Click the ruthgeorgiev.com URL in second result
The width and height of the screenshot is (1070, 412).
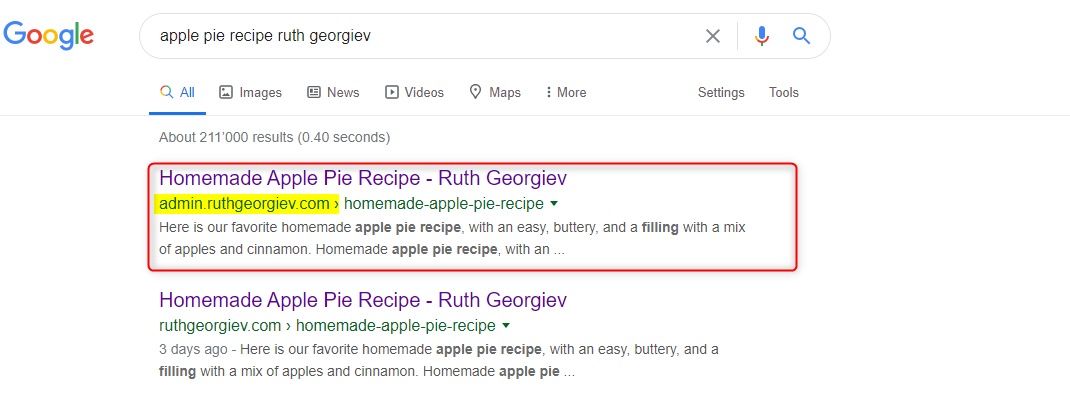point(220,326)
